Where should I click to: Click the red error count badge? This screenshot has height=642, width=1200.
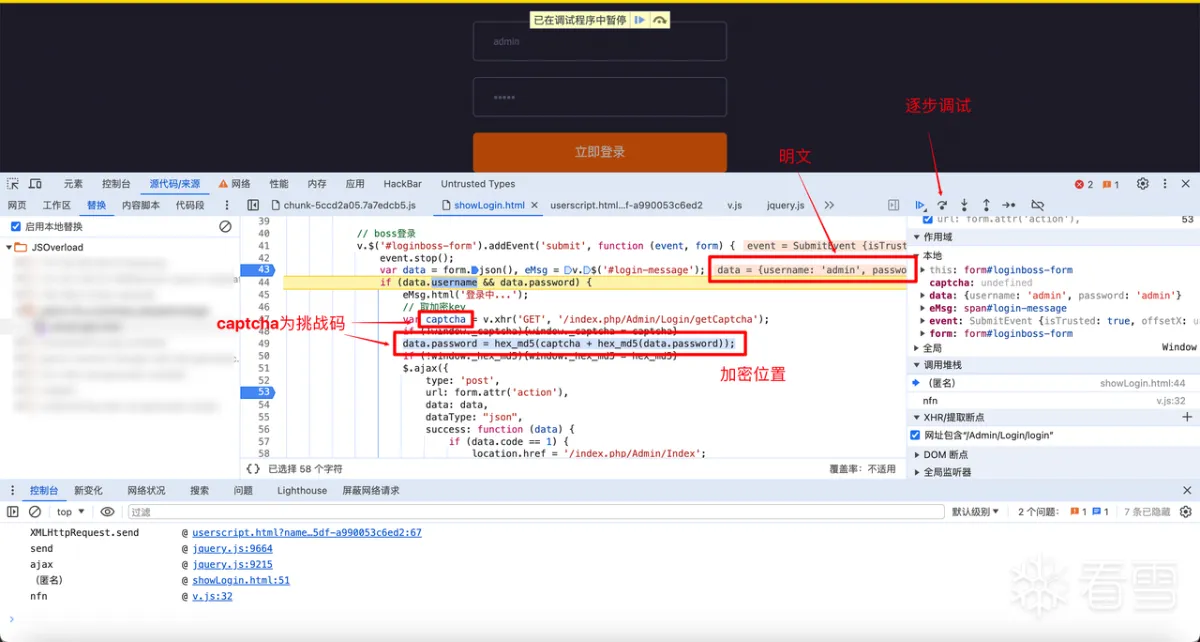click(x=1084, y=184)
